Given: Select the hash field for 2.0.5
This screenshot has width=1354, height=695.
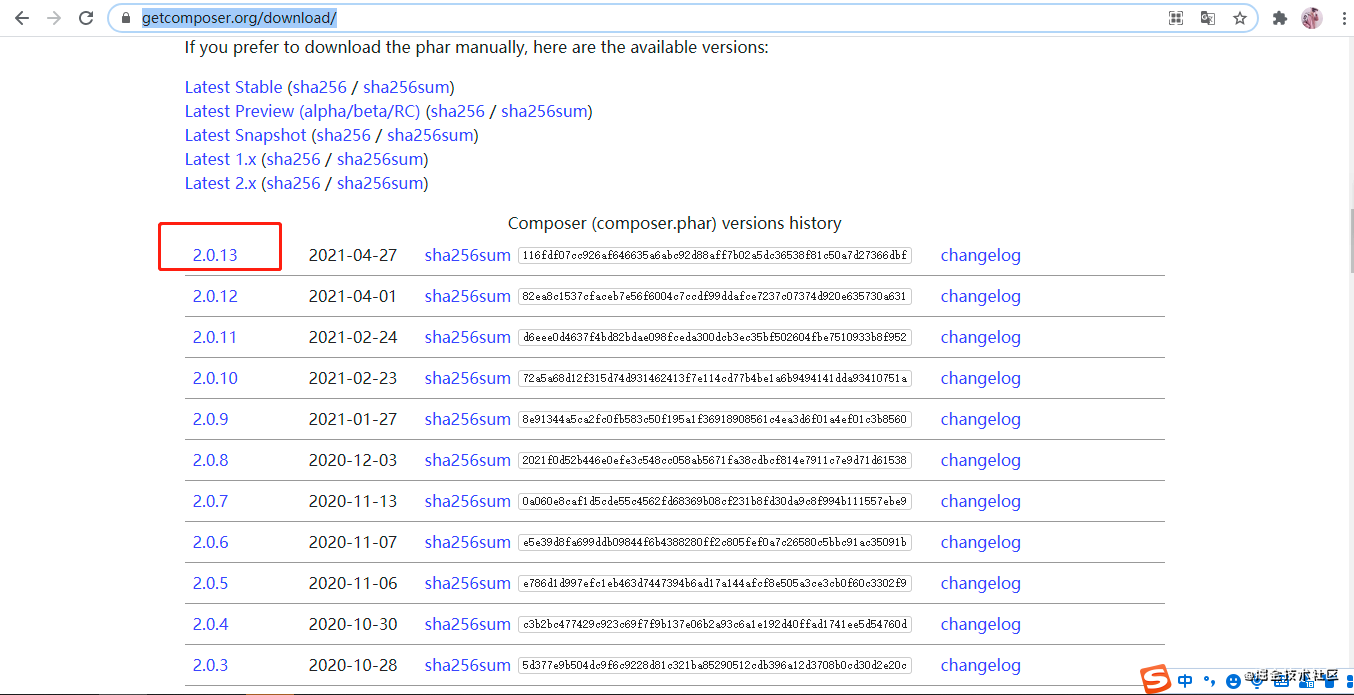Looking at the screenshot, I should [x=715, y=583].
